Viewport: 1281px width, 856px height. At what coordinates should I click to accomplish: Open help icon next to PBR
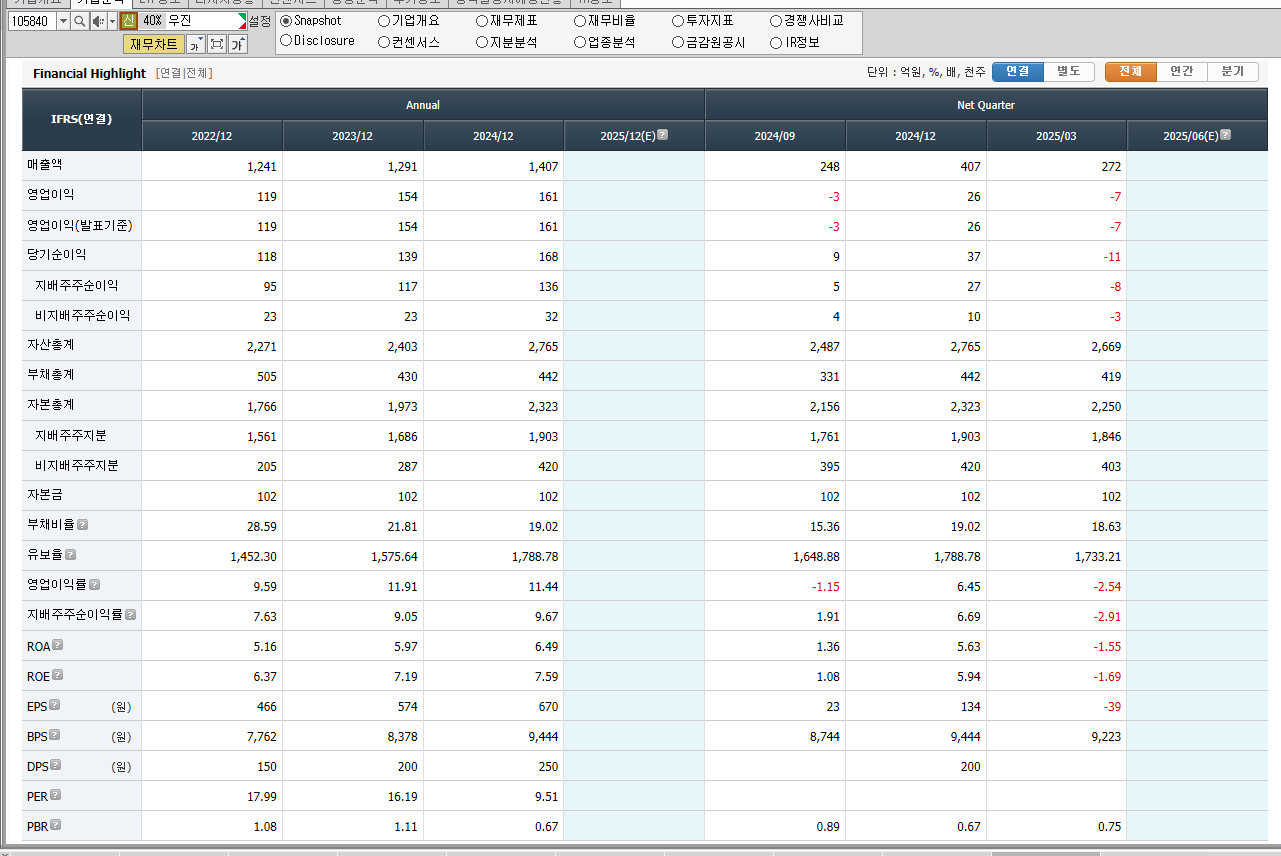(56, 825)
